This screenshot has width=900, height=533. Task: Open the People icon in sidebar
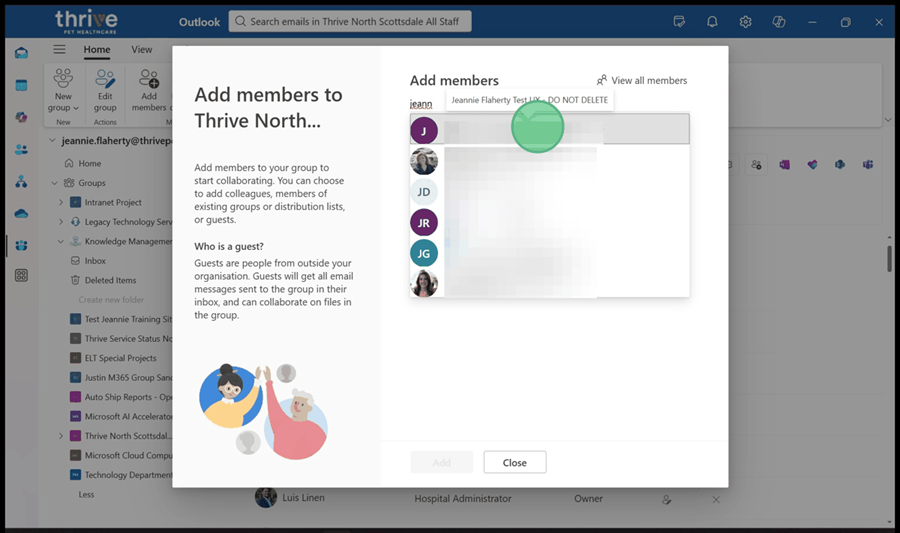(21, 150)
